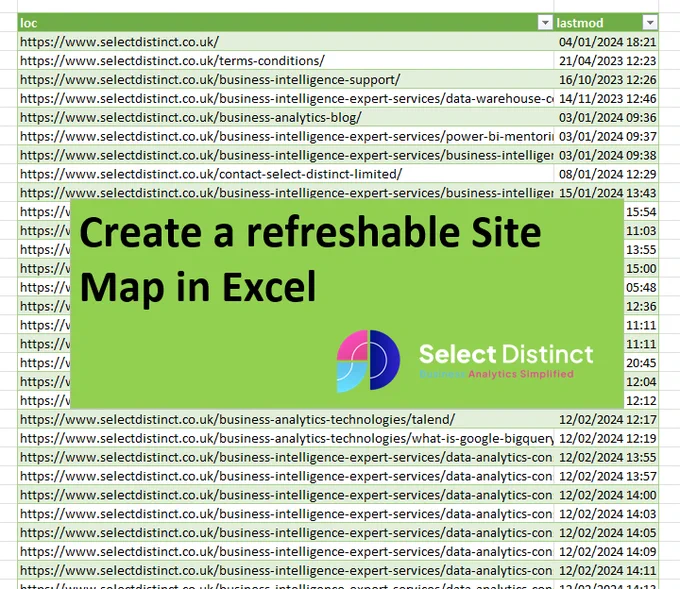
Task: Click the URL cell in the 03/01/2024 09:38 row
Action: tap(285, 155)
